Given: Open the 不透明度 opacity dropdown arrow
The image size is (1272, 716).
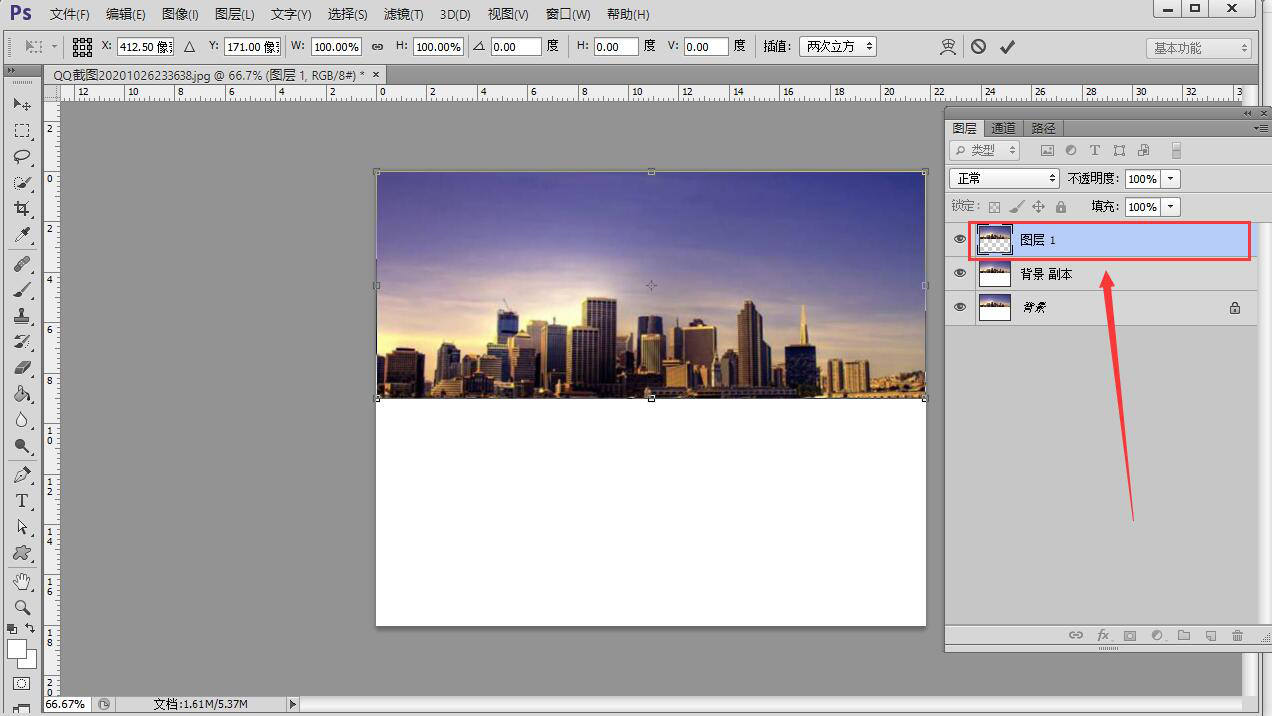Looking at the screenshot, I should 1170,179.
